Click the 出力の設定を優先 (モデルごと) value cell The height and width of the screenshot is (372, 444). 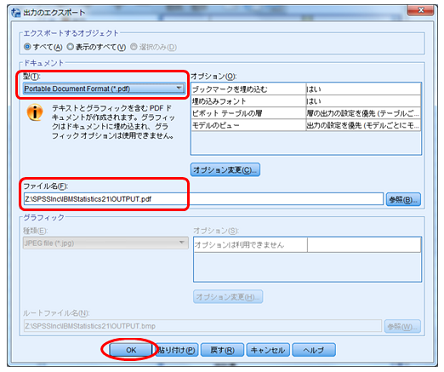pyautogui.click(x=363, y=125)
